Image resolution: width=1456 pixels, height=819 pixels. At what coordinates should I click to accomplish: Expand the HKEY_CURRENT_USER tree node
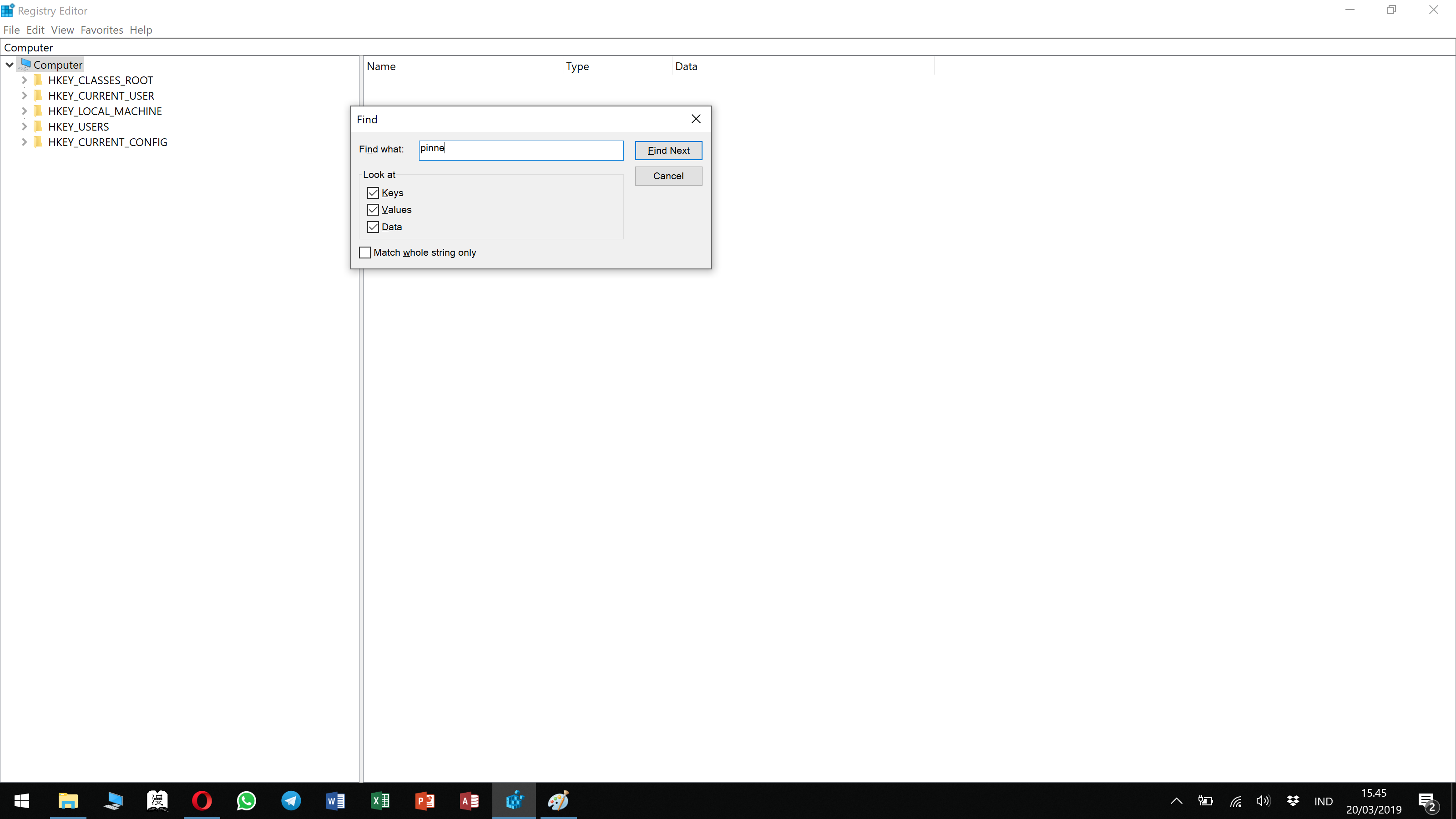(24, 96)
